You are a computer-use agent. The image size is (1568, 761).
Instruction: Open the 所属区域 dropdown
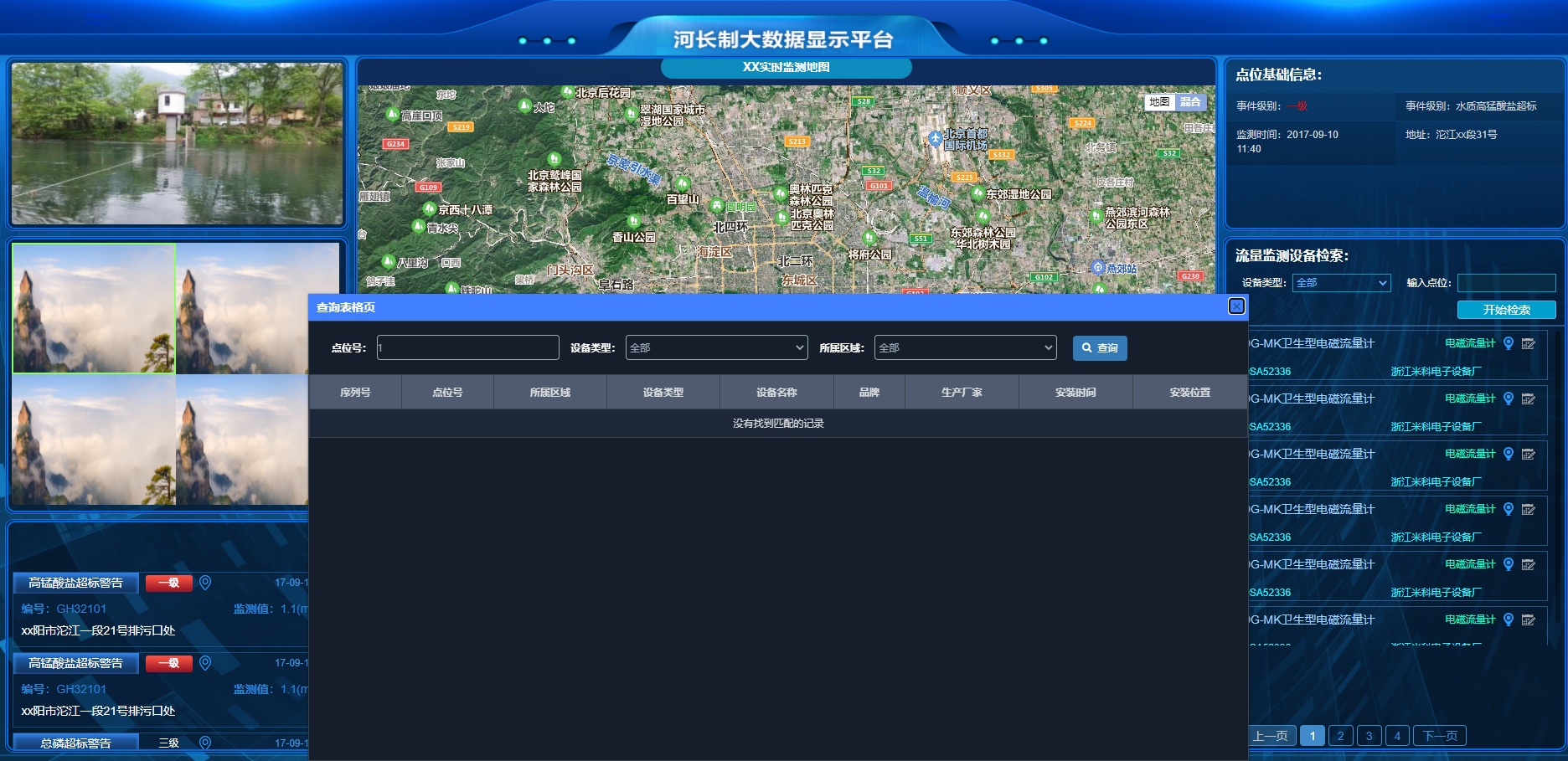click(x=966, y=347)
